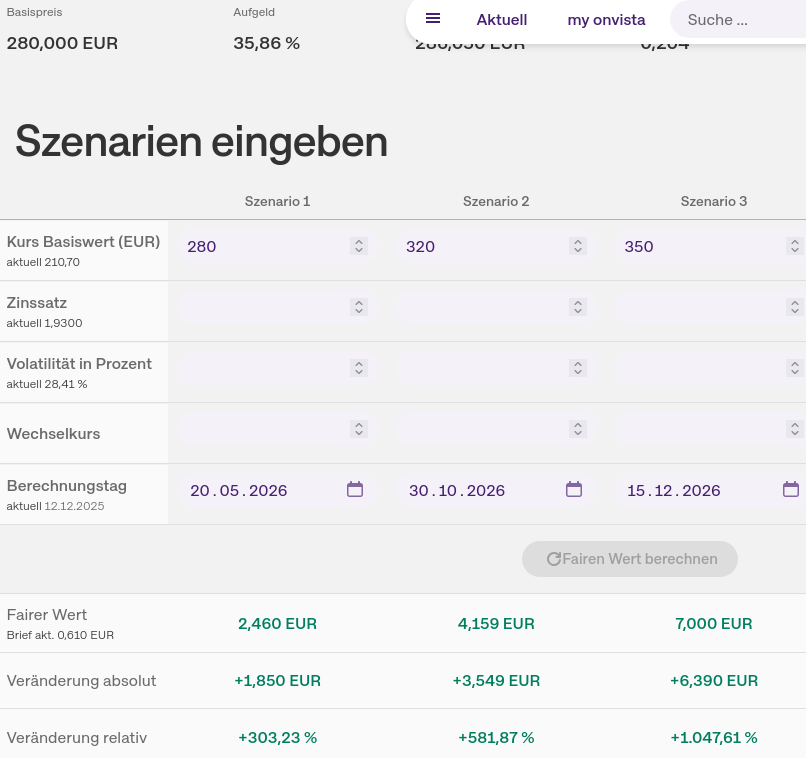This screenshot has width=806, height=758.
Task: Click stepper arrows for Szenario 1 Zinssatz
Action: tap(359, 307)
